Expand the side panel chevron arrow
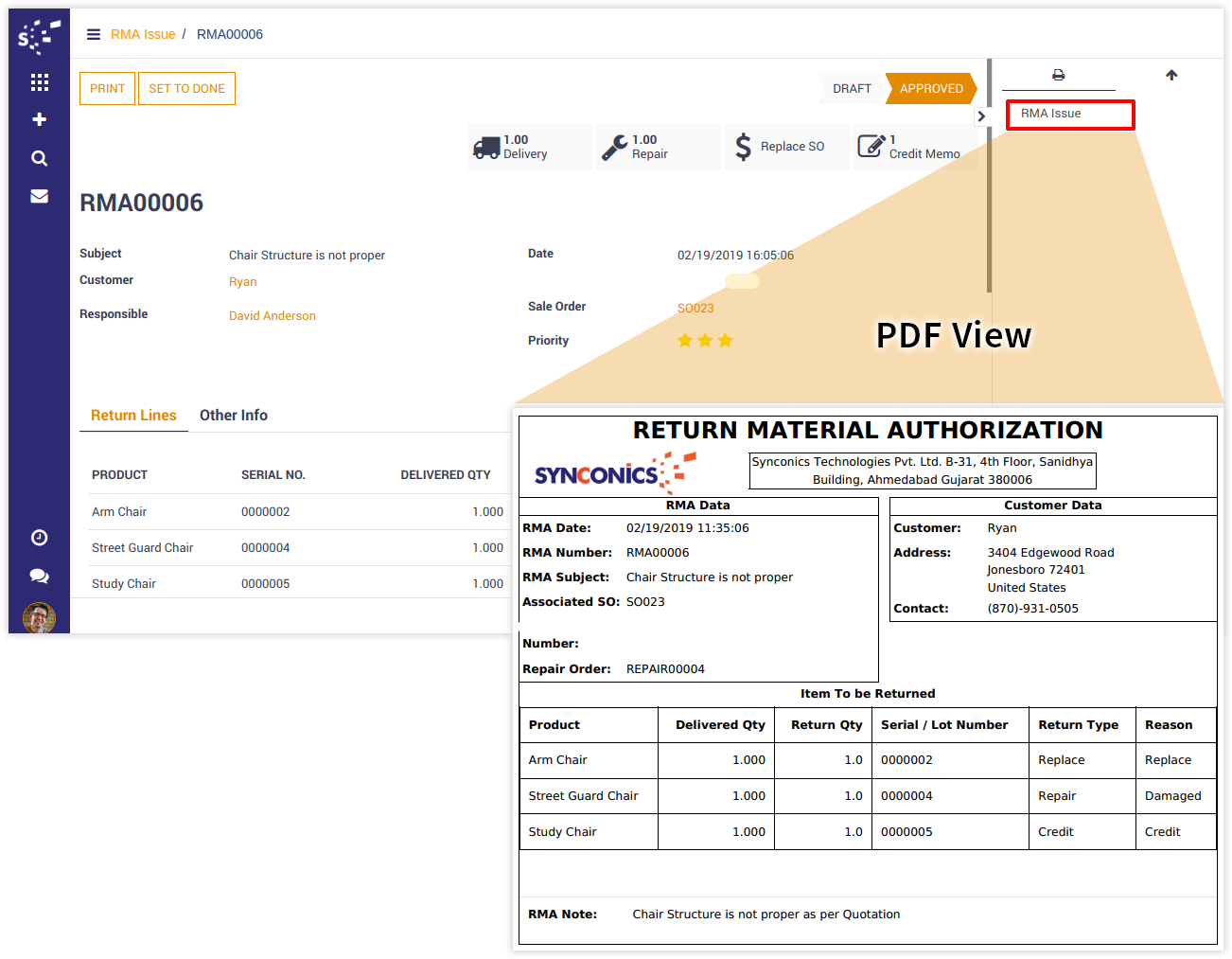Screen dimensions: 1232x959 (981, 116)
